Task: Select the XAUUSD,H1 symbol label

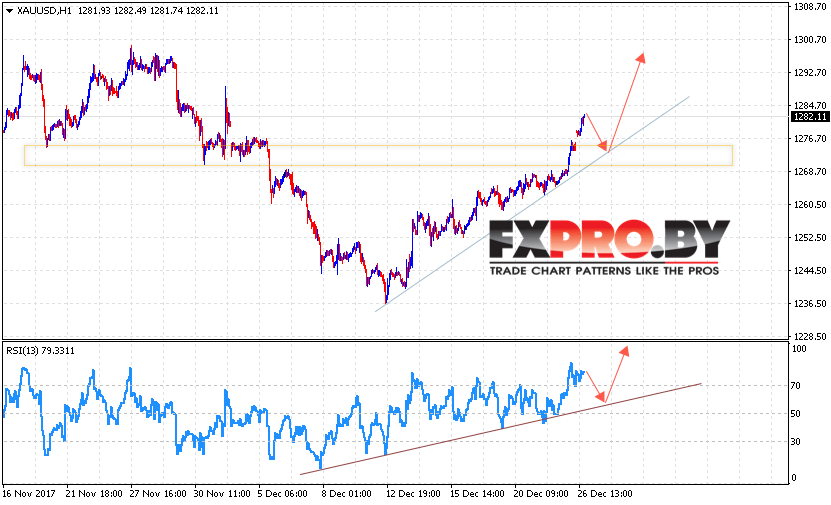Action: click(44, 11)
